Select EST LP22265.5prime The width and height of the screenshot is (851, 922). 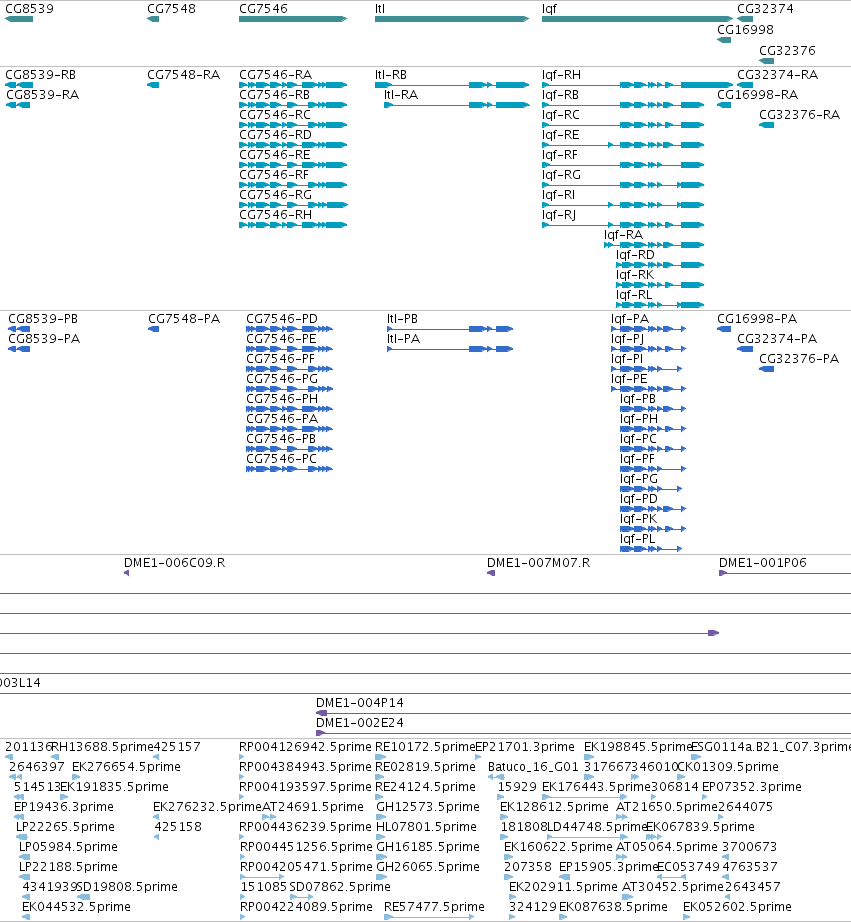65,827
